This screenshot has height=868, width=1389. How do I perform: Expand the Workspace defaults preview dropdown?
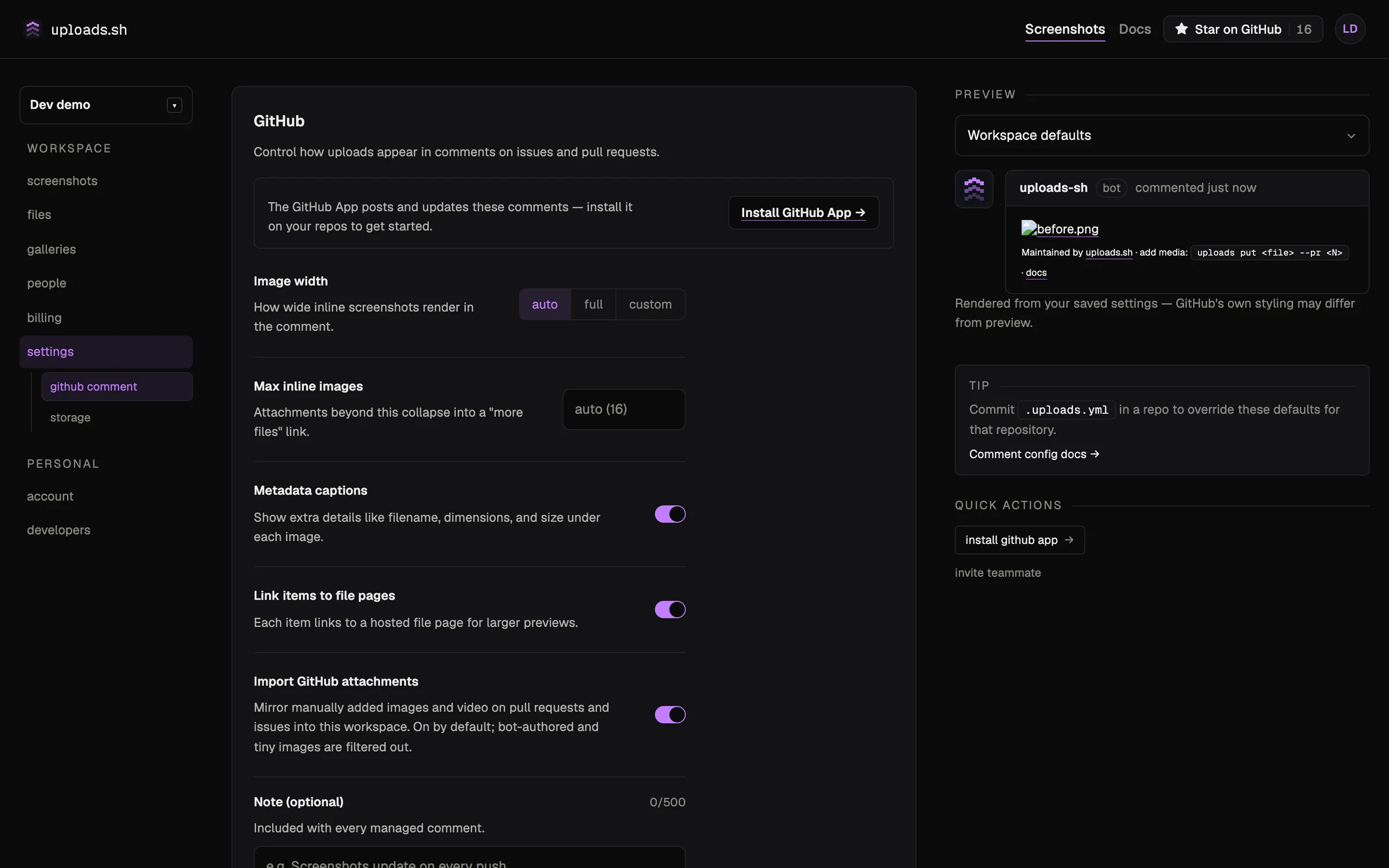1162,135
